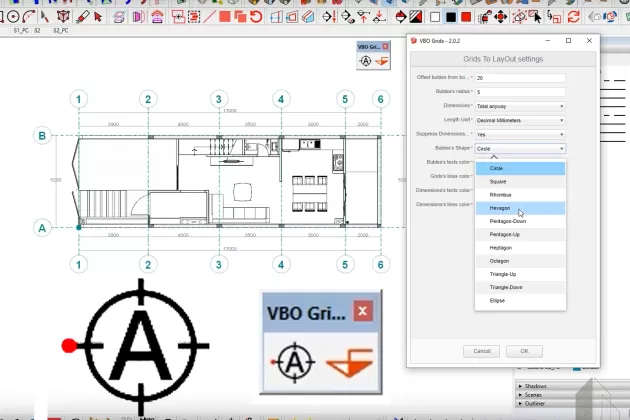Select the red arc tool icon
Viewport: 630px width, 420px height.
point(28,17)
